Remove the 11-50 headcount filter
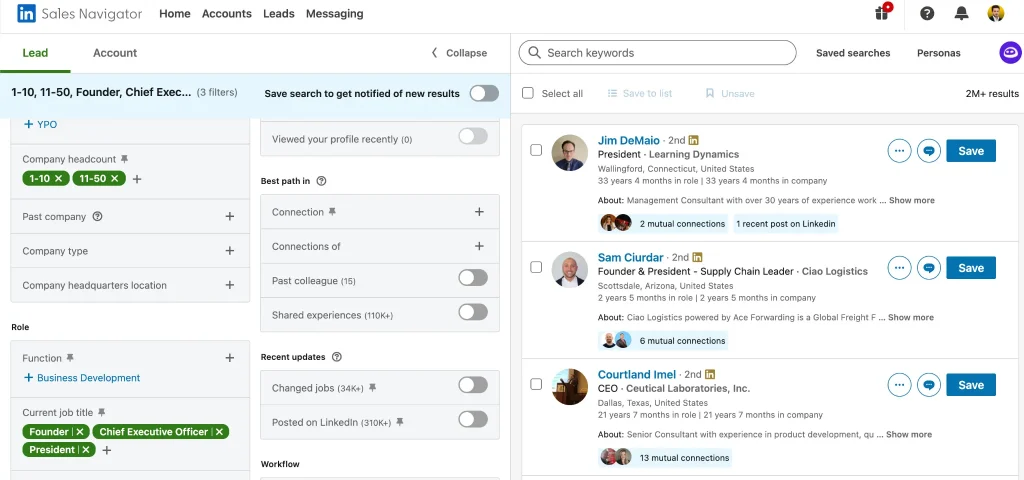The width and height of the screenshot is (1024, 480). pos(115,178)
